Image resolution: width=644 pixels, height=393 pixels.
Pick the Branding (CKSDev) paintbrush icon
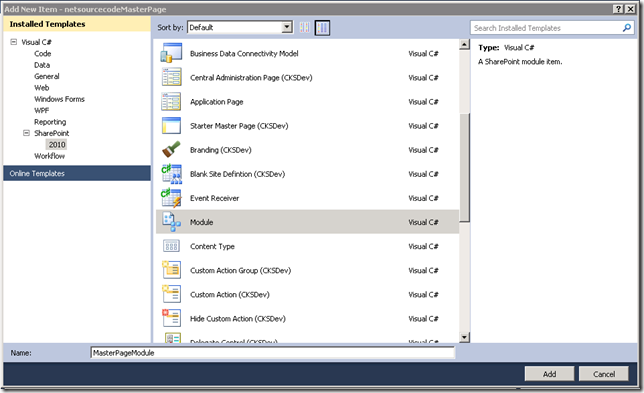coord(171,149)
